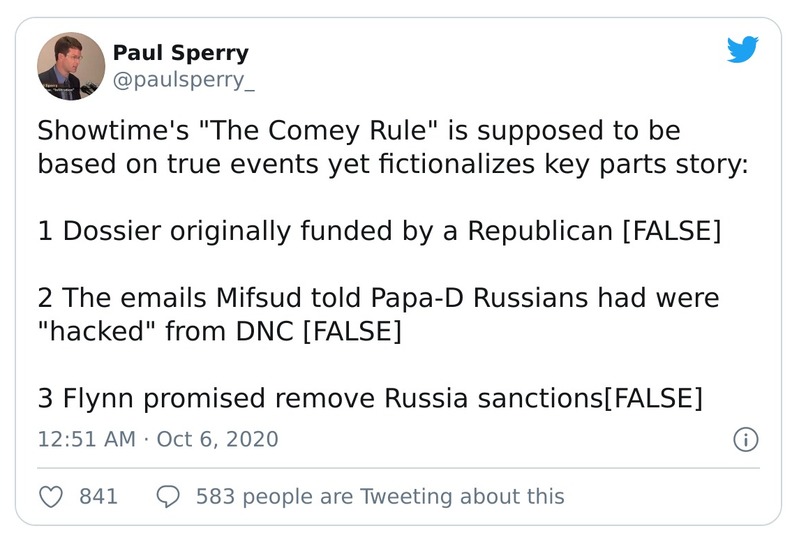Click the line about Dossier funding

(320, 231)
